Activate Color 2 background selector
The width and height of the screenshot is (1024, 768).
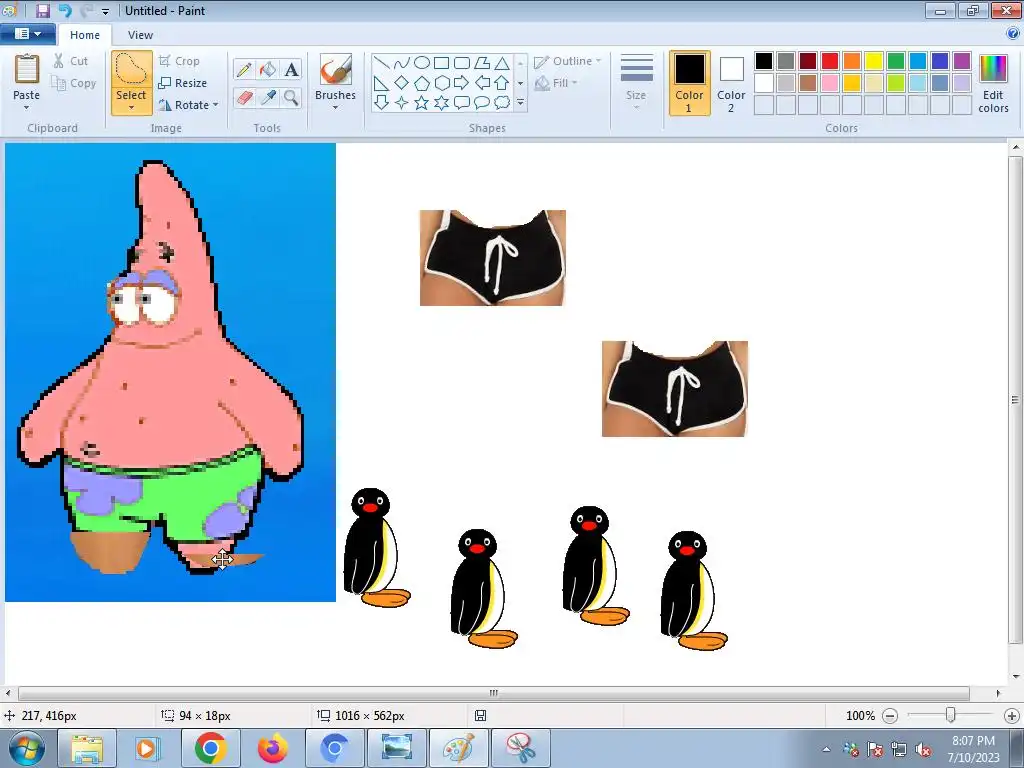click(731, 84)
